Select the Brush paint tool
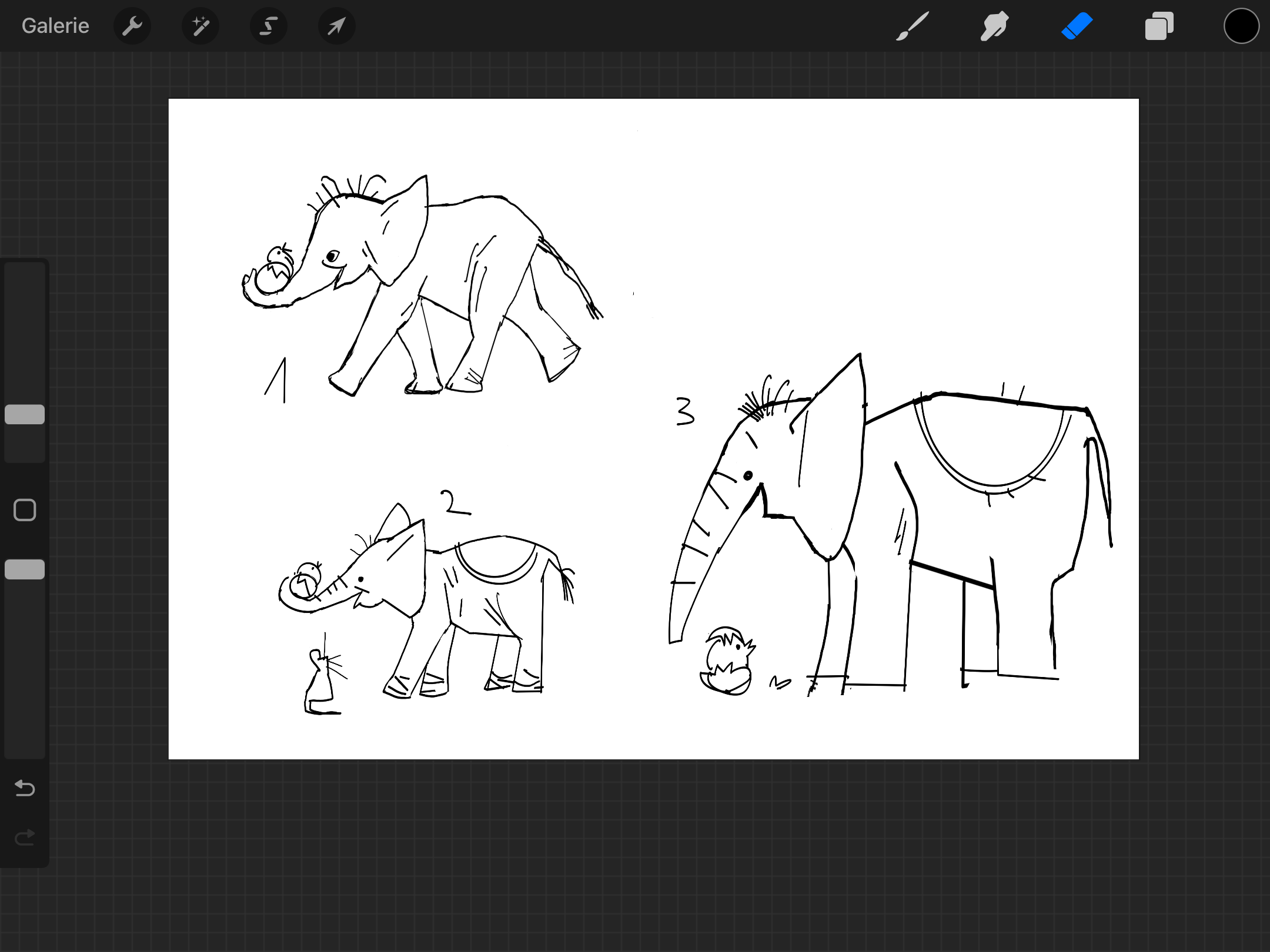The image size is (1270, 952). (x=913, y=26)
